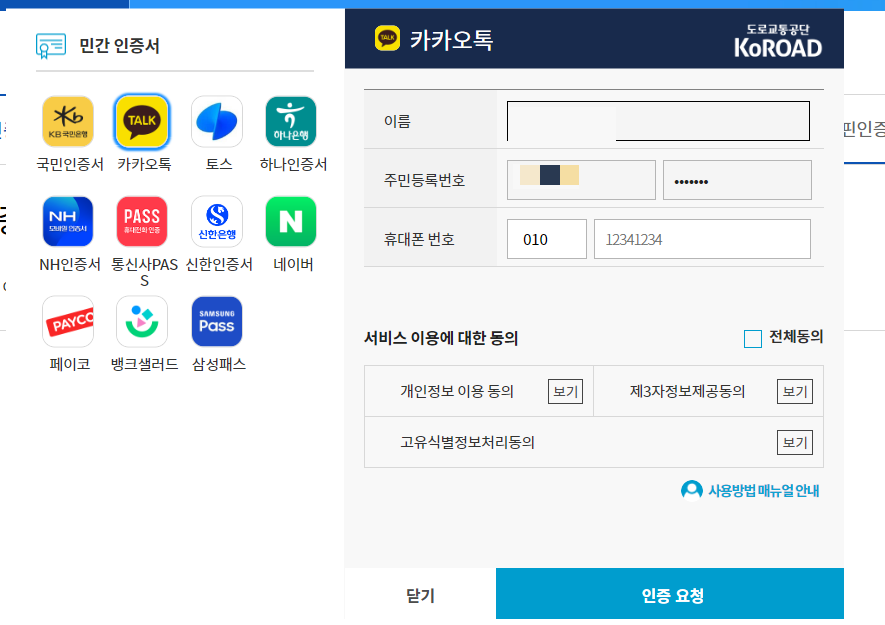The height and width of the screenshot is (625, 885).
Task: Select the KB 국민인증서 icon
Action: (68, 121)
